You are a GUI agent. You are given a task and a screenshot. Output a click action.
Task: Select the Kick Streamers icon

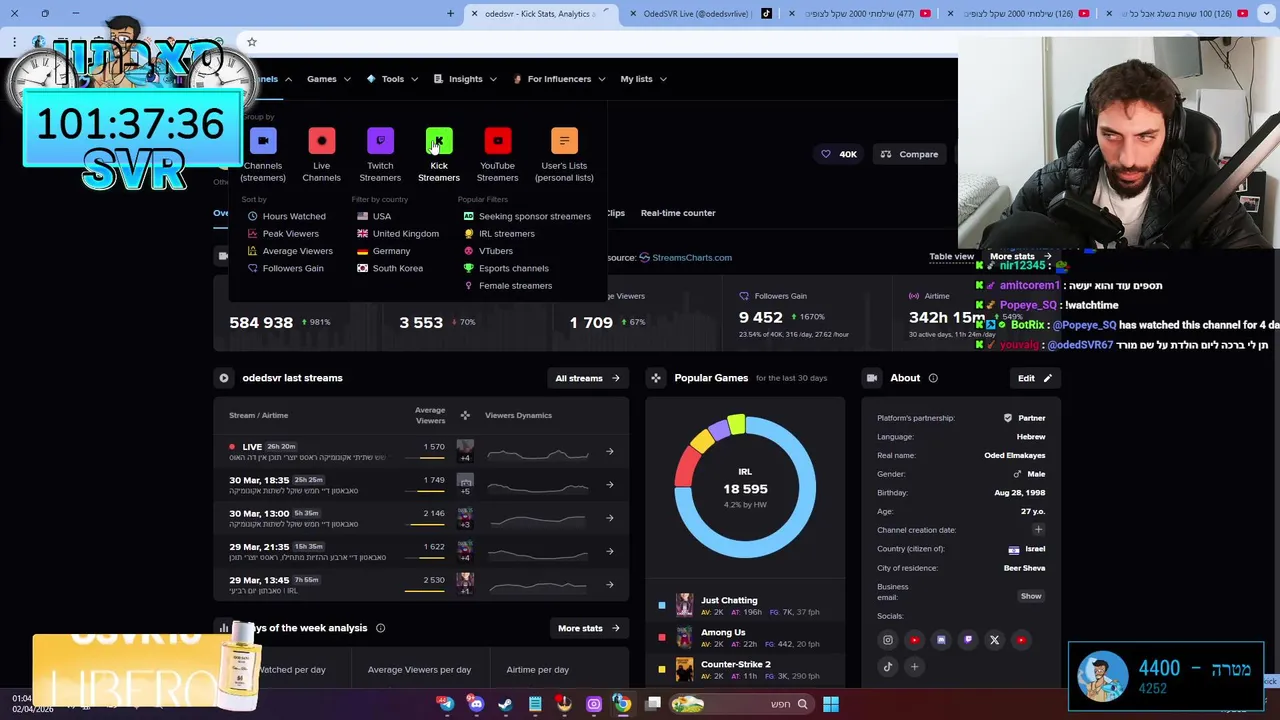point(439,141)
